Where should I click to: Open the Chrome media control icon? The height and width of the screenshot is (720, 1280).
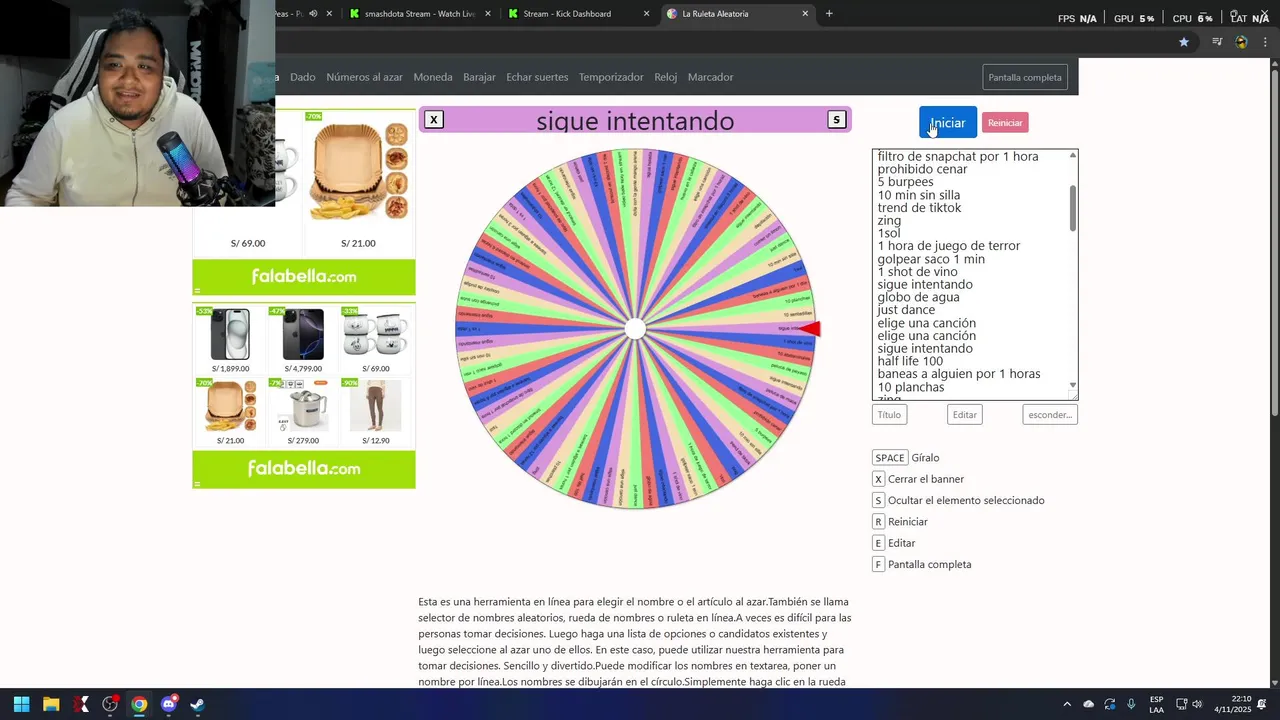(1217, 42)
